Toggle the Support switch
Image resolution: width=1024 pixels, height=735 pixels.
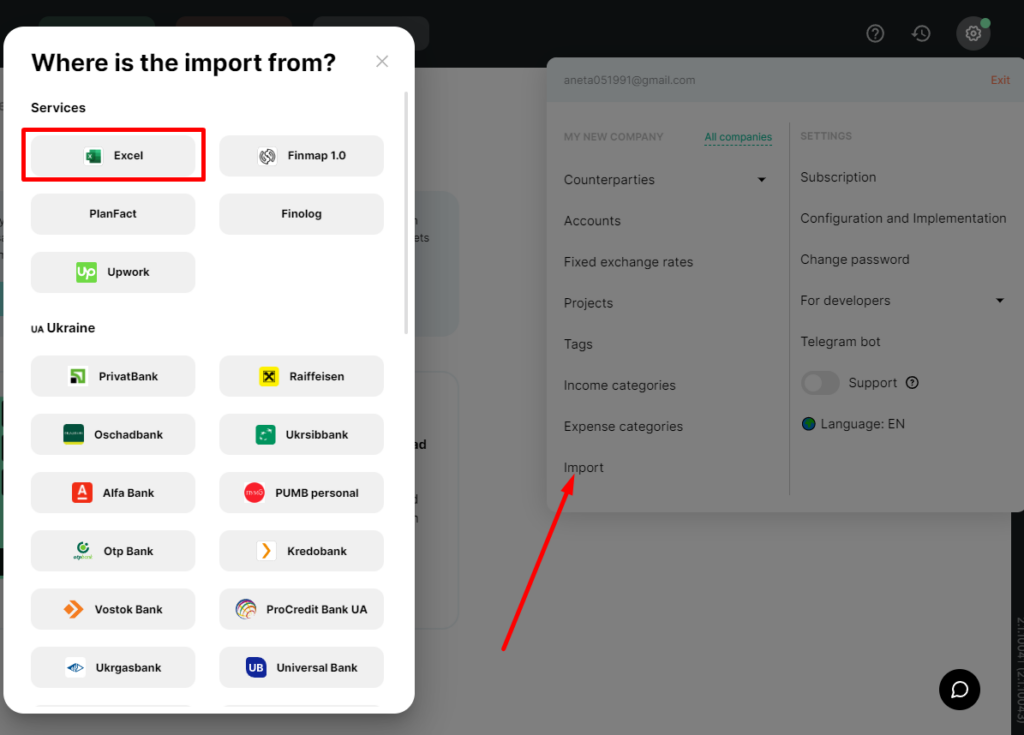click(820, 383)
